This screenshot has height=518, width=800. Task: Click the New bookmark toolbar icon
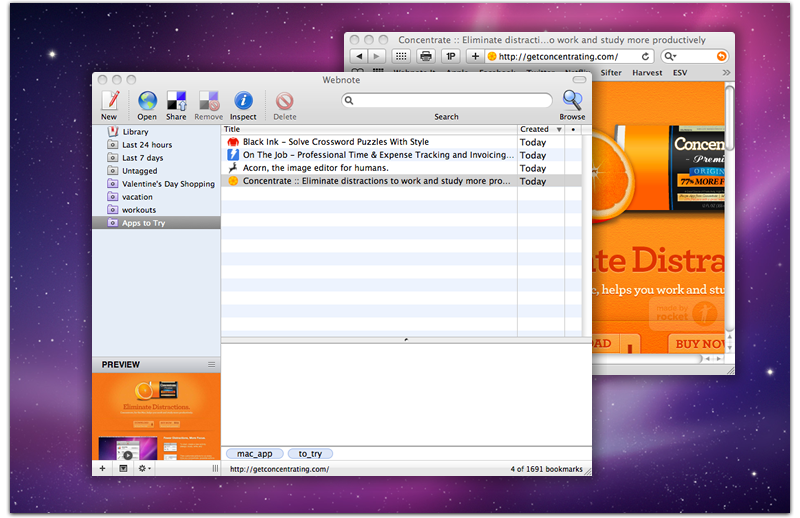[x=110, y=101]
